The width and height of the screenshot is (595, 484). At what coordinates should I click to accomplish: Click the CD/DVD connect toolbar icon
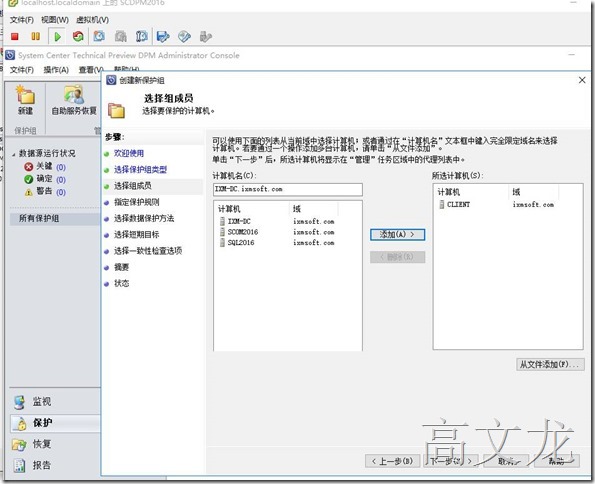point(184,36)
